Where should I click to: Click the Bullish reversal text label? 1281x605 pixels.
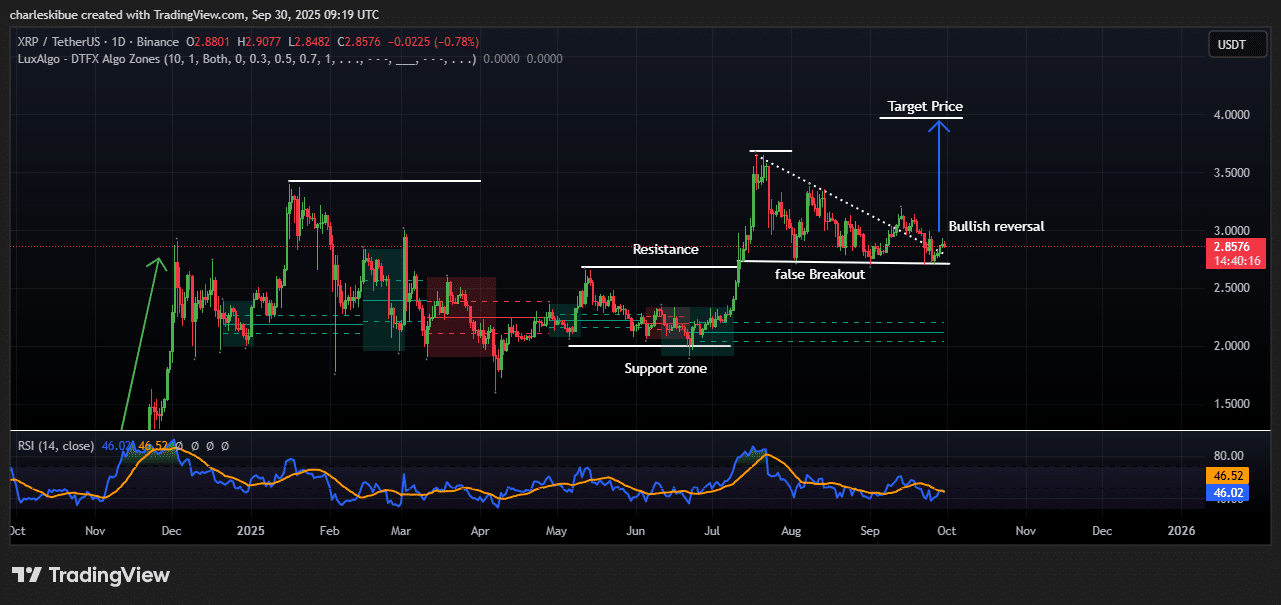[x=996, y=226]
